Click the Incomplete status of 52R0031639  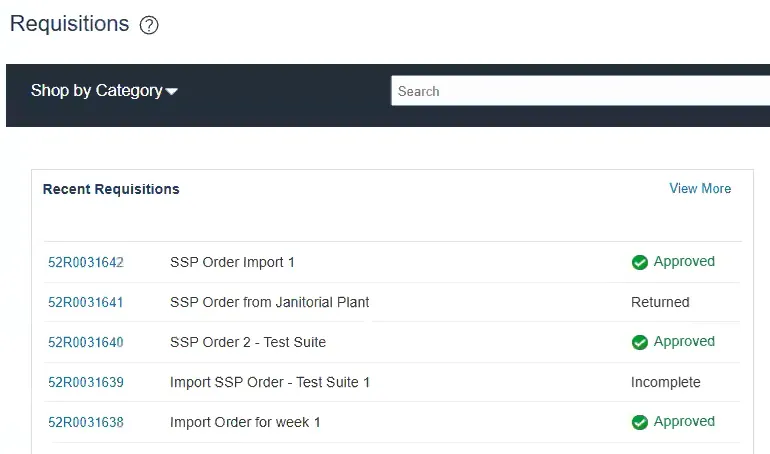click(x=665, y=382)
